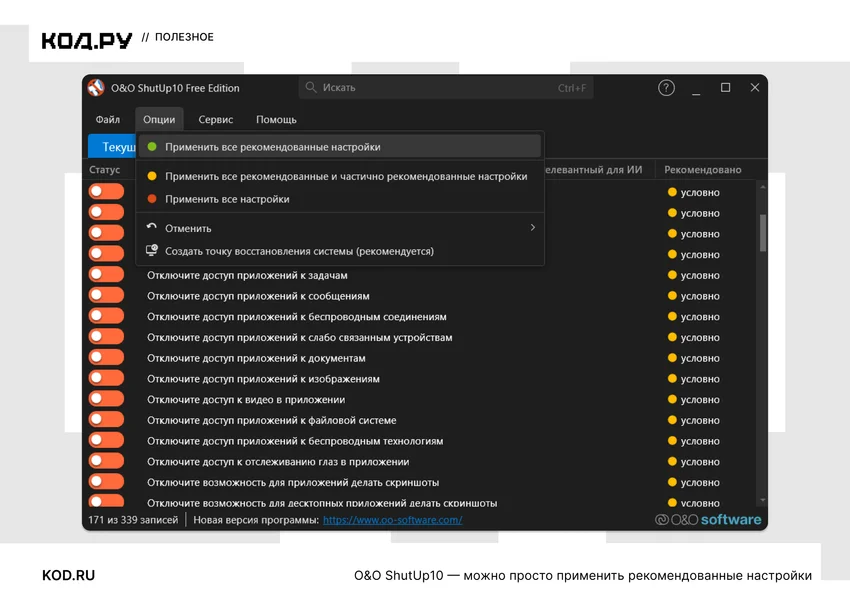Click the КОД.РУ site logo
The image size is (850, 605).
click(87, 40)
